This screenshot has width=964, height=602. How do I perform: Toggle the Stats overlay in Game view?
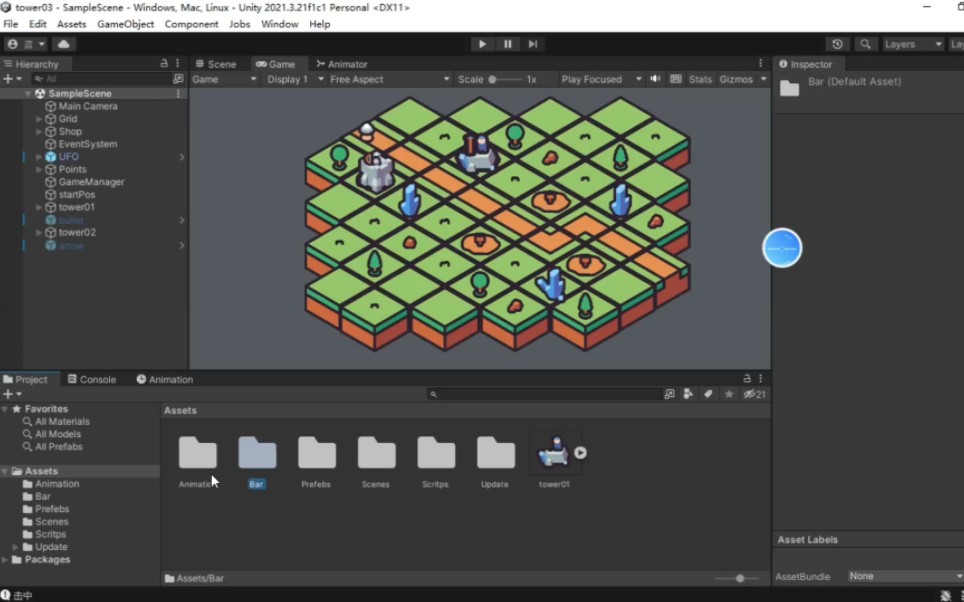[x=699, y=79]
